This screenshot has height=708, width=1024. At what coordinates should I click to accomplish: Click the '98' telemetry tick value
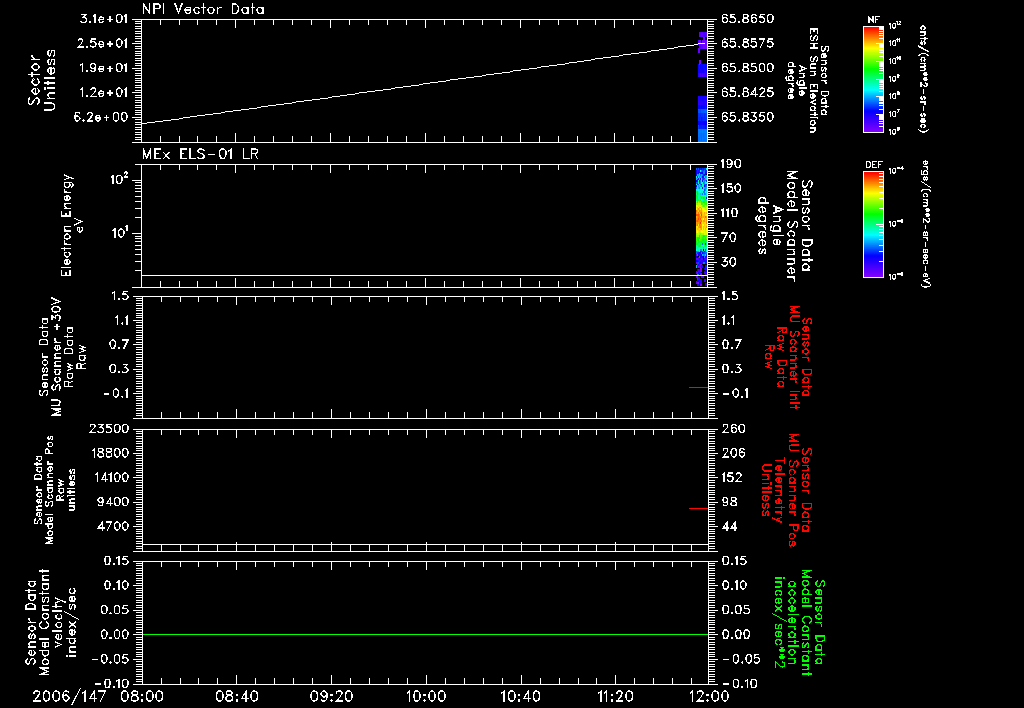click(x=729, y=502)
